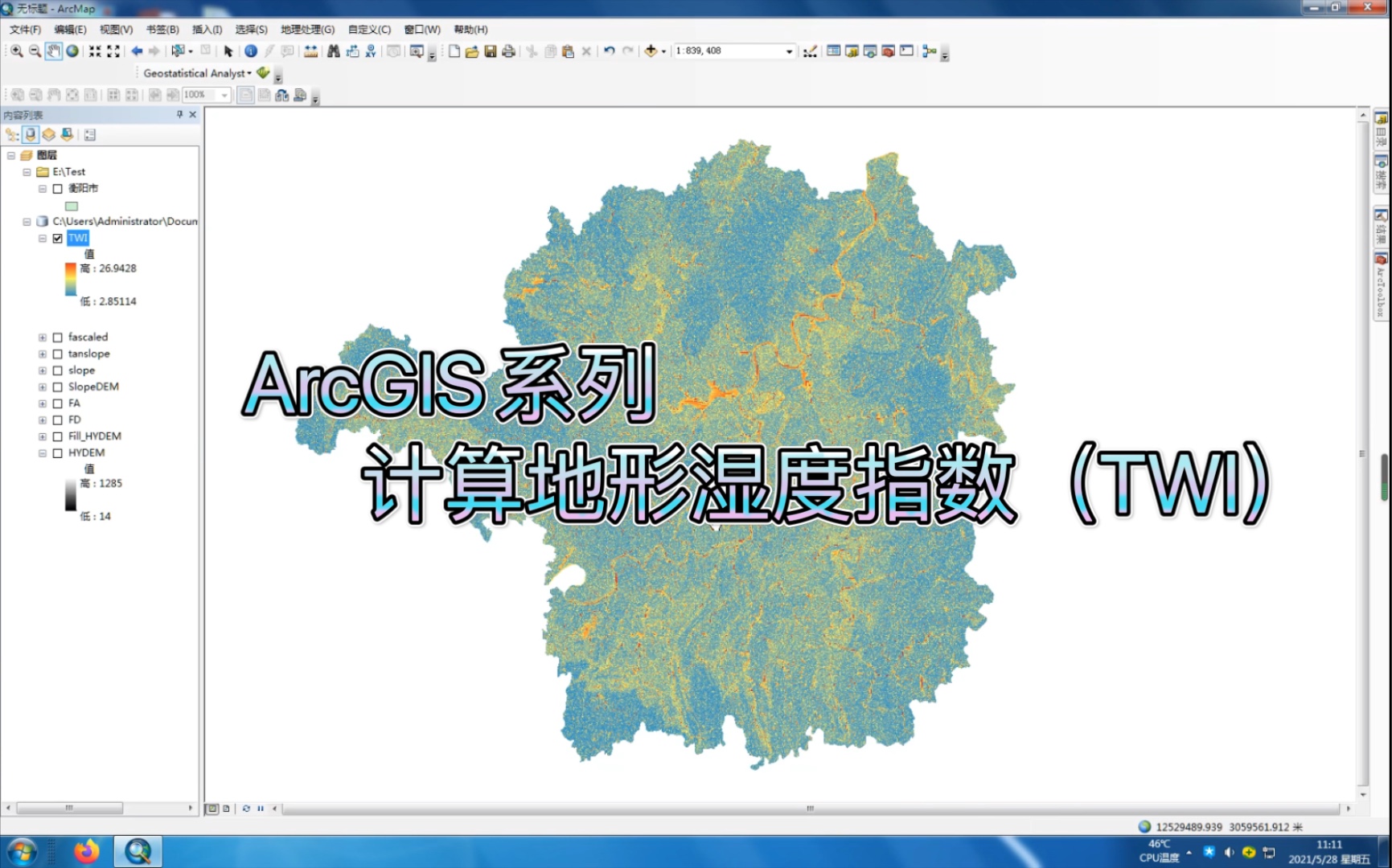Undo the last action
The width and height of the screenshot is (1392, 868).
click(x=609, y=51)
